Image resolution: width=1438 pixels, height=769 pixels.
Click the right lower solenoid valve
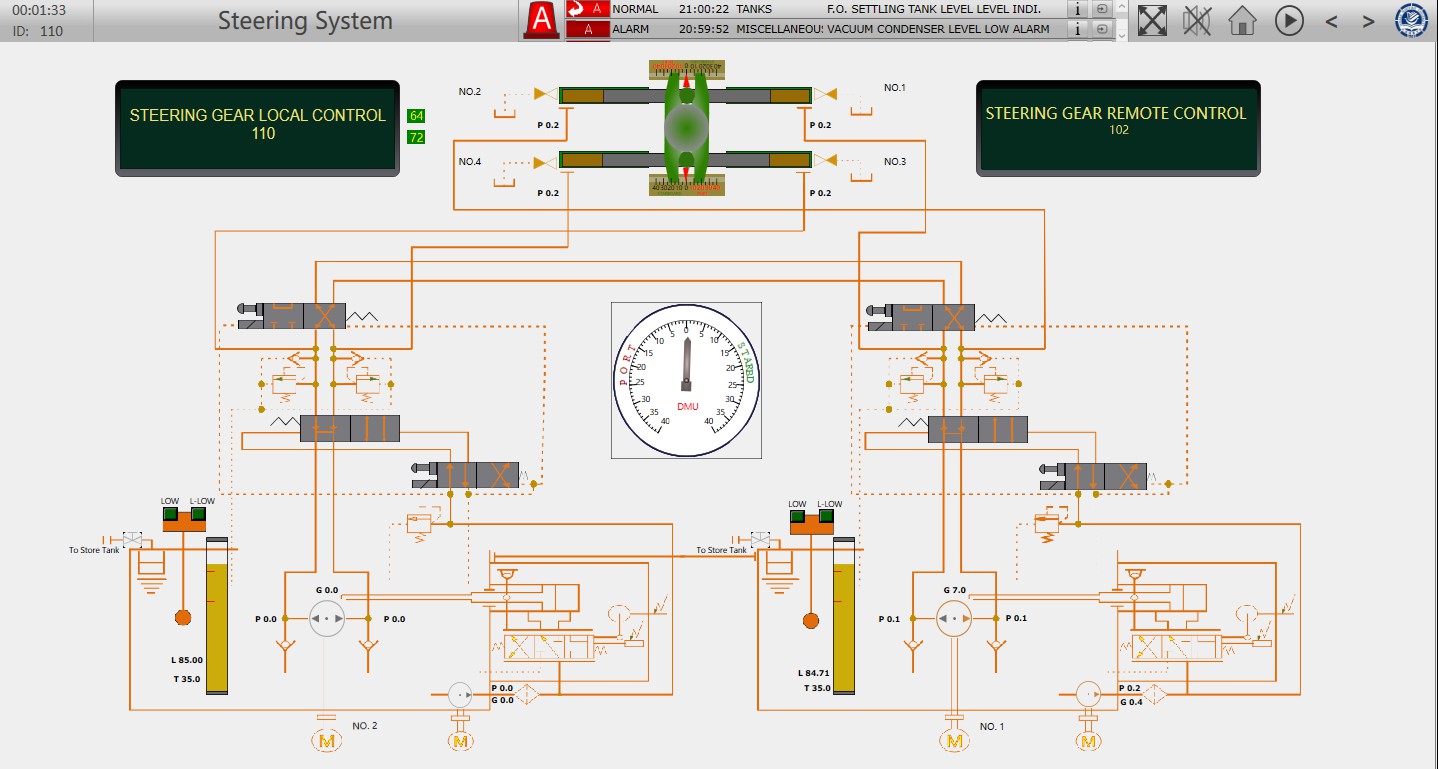pos(1093,475)
